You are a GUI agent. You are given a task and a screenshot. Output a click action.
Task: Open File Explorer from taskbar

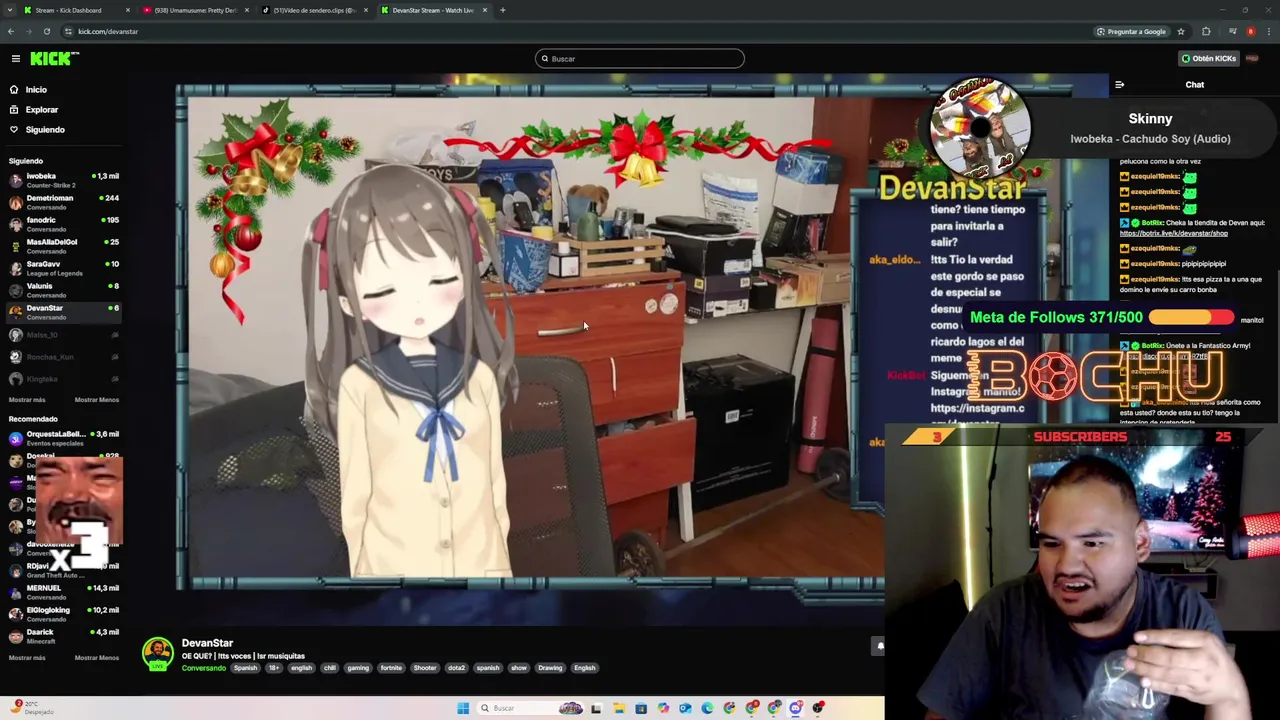pyautogui.click(x=619, y=708)
